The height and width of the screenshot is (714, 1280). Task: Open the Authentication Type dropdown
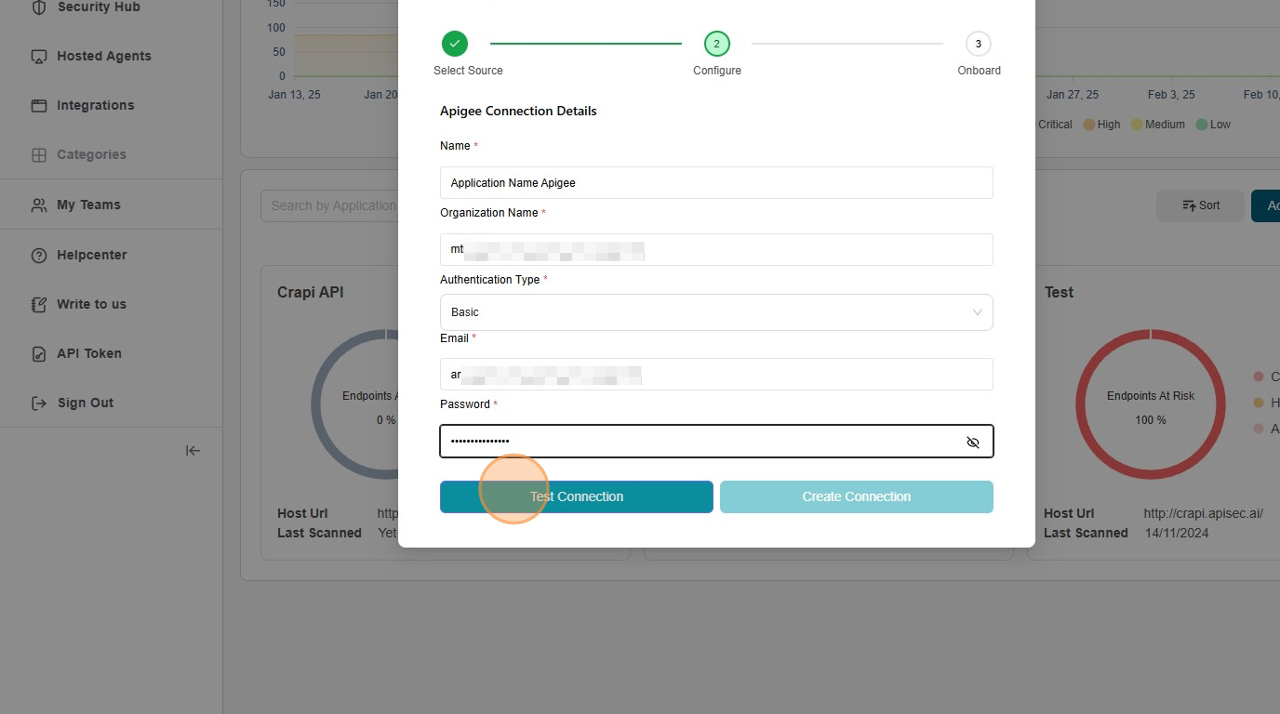coord(715,312)
